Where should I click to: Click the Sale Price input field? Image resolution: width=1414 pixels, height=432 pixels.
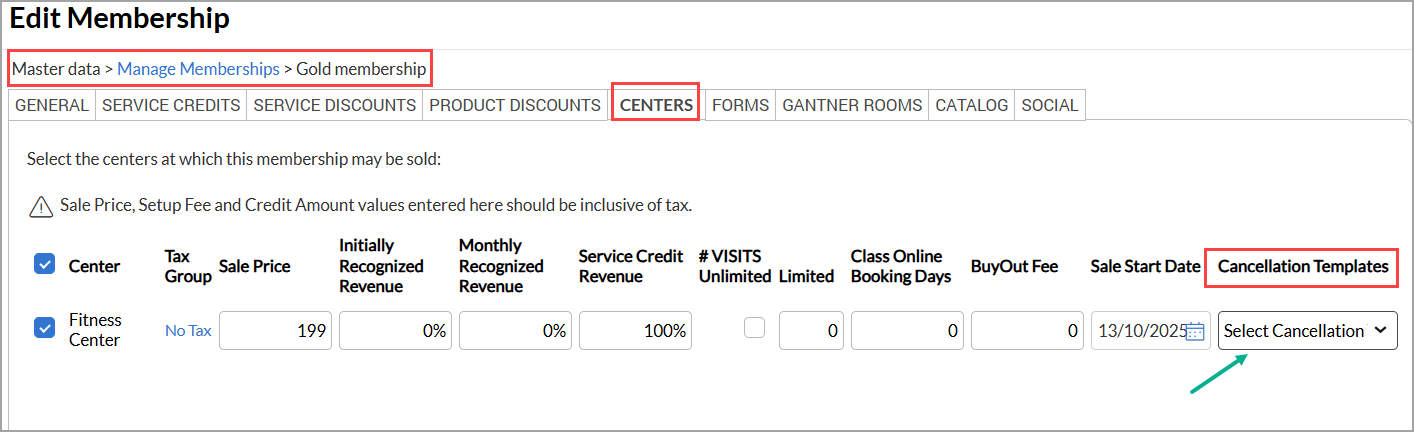[275, 331]
